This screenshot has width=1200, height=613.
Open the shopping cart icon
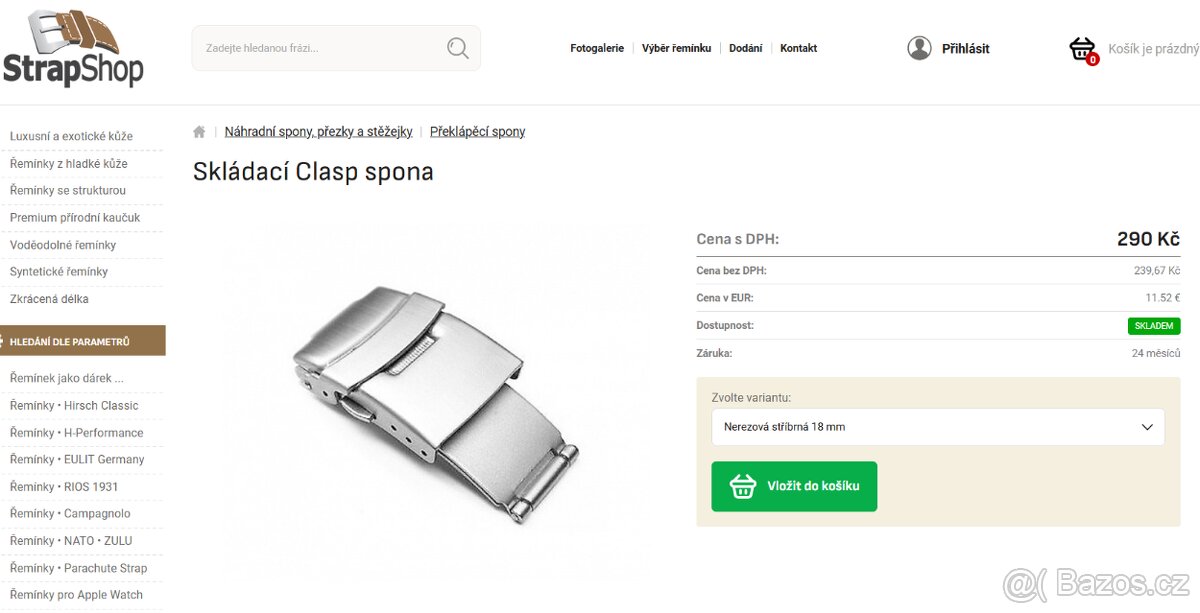coord(1083,49)
